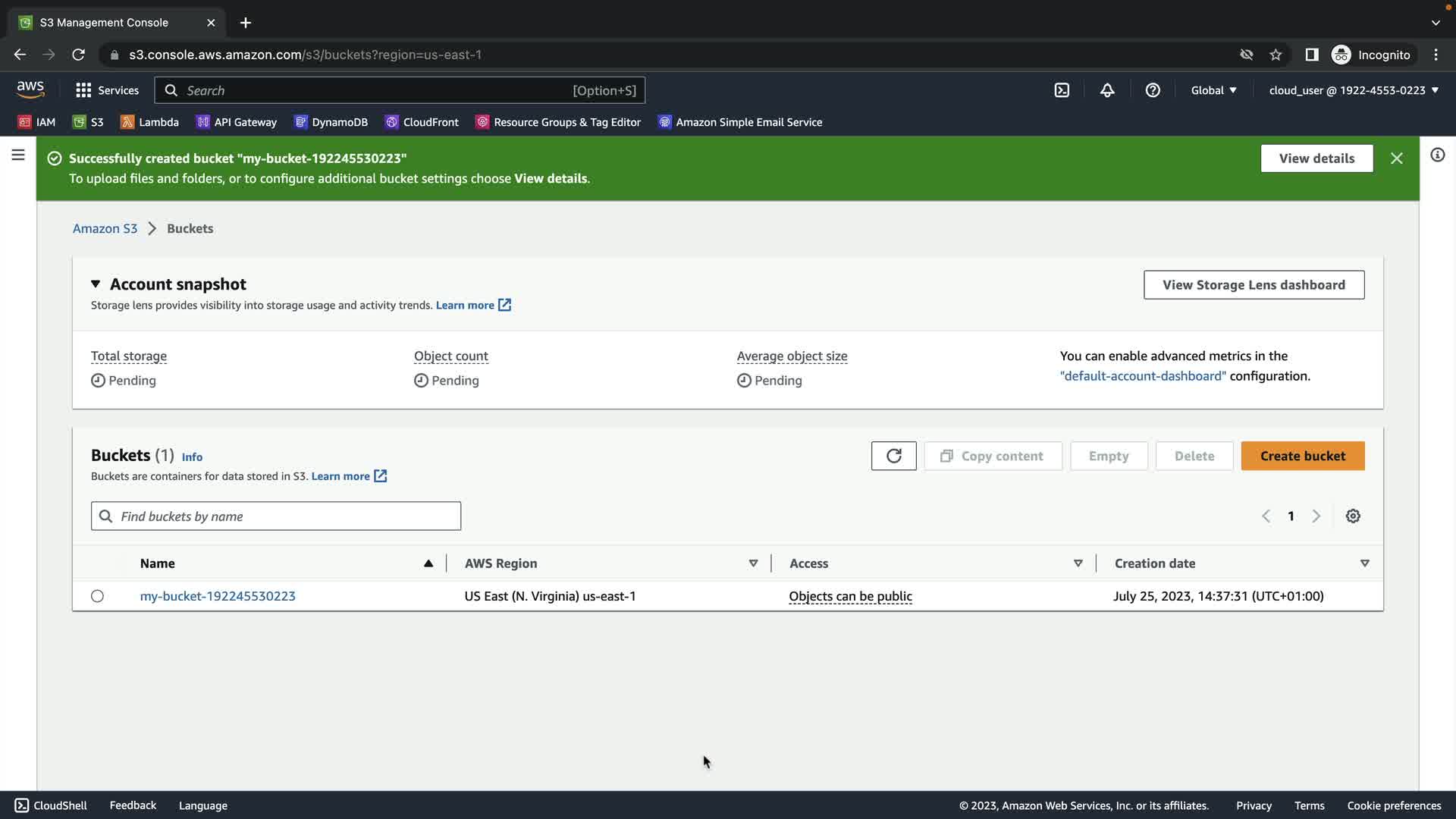The height and width of the screenshot is (819, 1456).
Task: Open the Lambda bookmark shortcut
Action: 149,122
